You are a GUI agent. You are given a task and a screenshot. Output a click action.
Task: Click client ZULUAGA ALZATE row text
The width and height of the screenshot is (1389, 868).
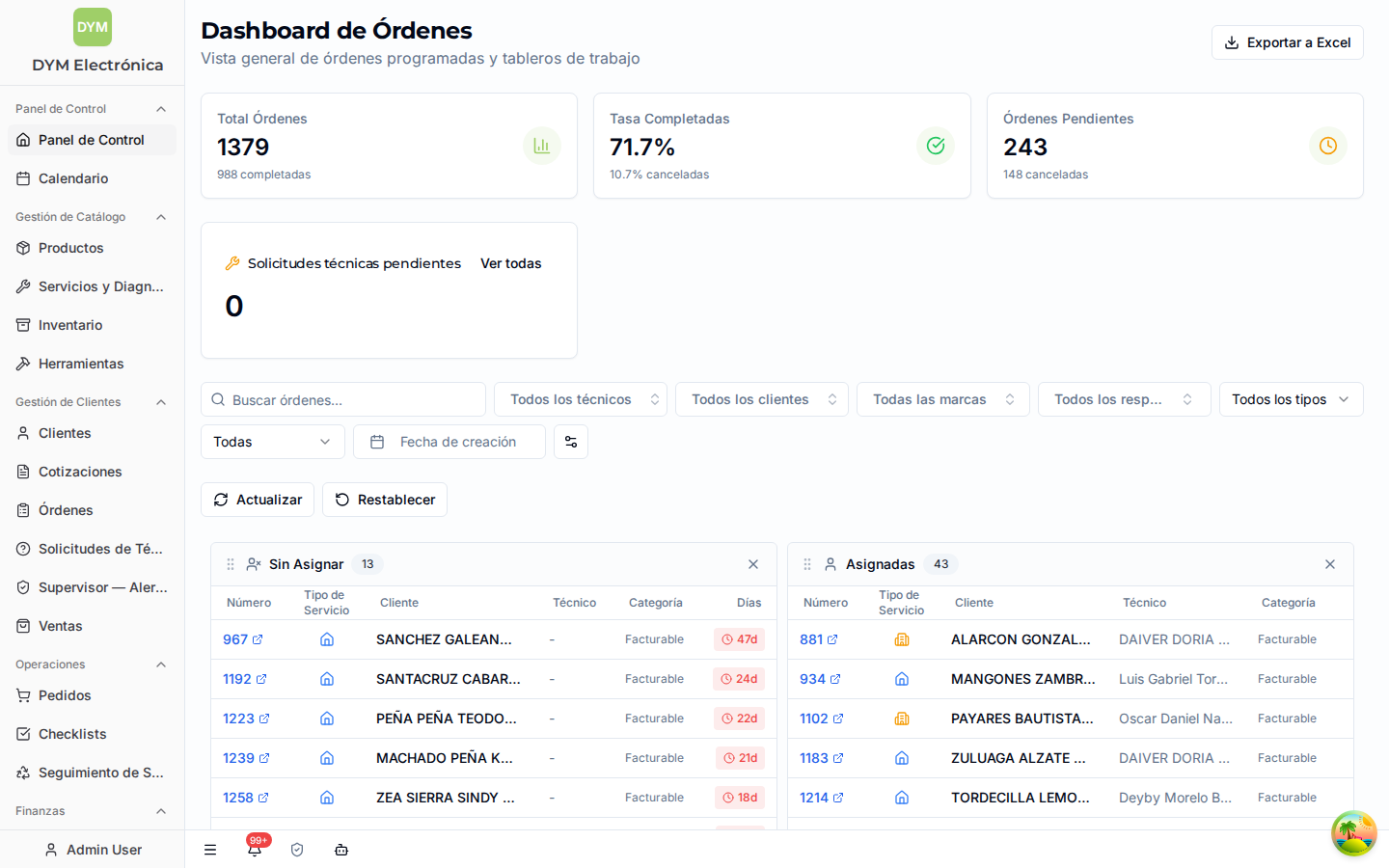pyautogui.click(x=1019, y=758)
